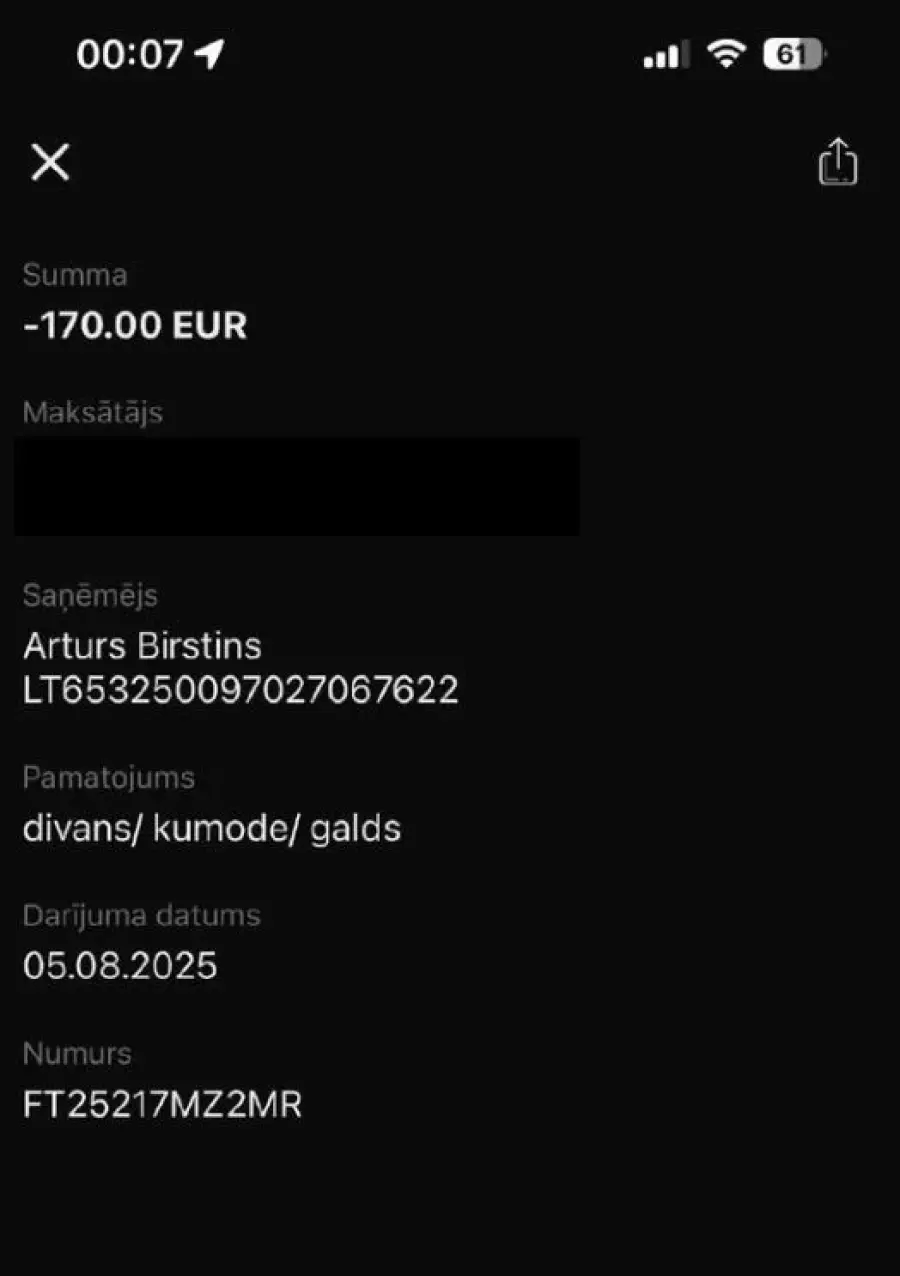Select reference number FT25217MZ2MR
The height and width of the screenshot is (1276, 900).
162,1104
